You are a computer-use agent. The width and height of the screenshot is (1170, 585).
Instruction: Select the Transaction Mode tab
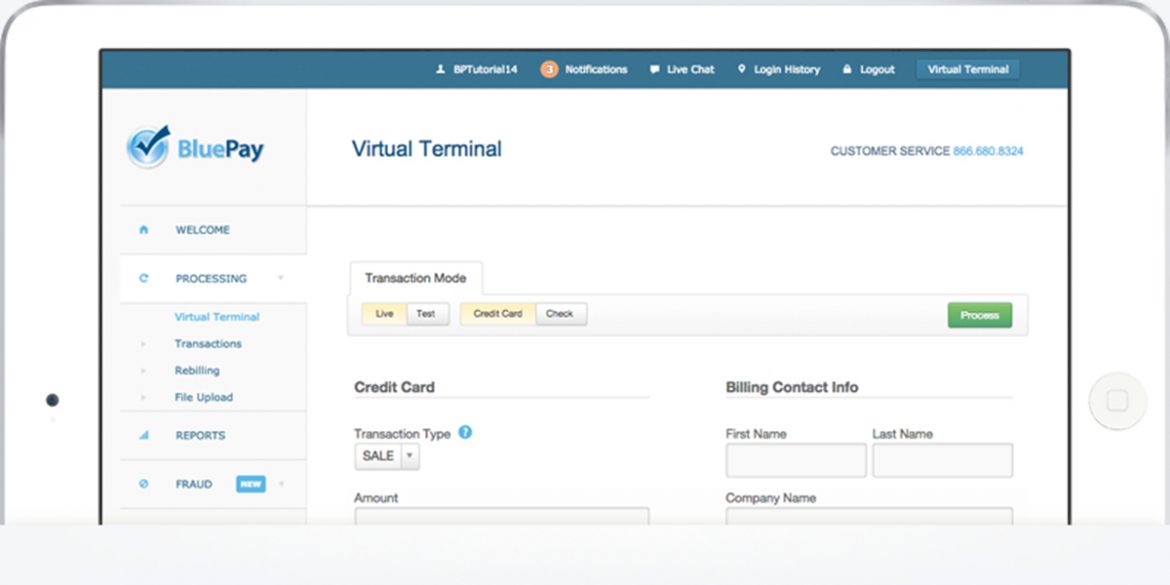click(415, 278)
